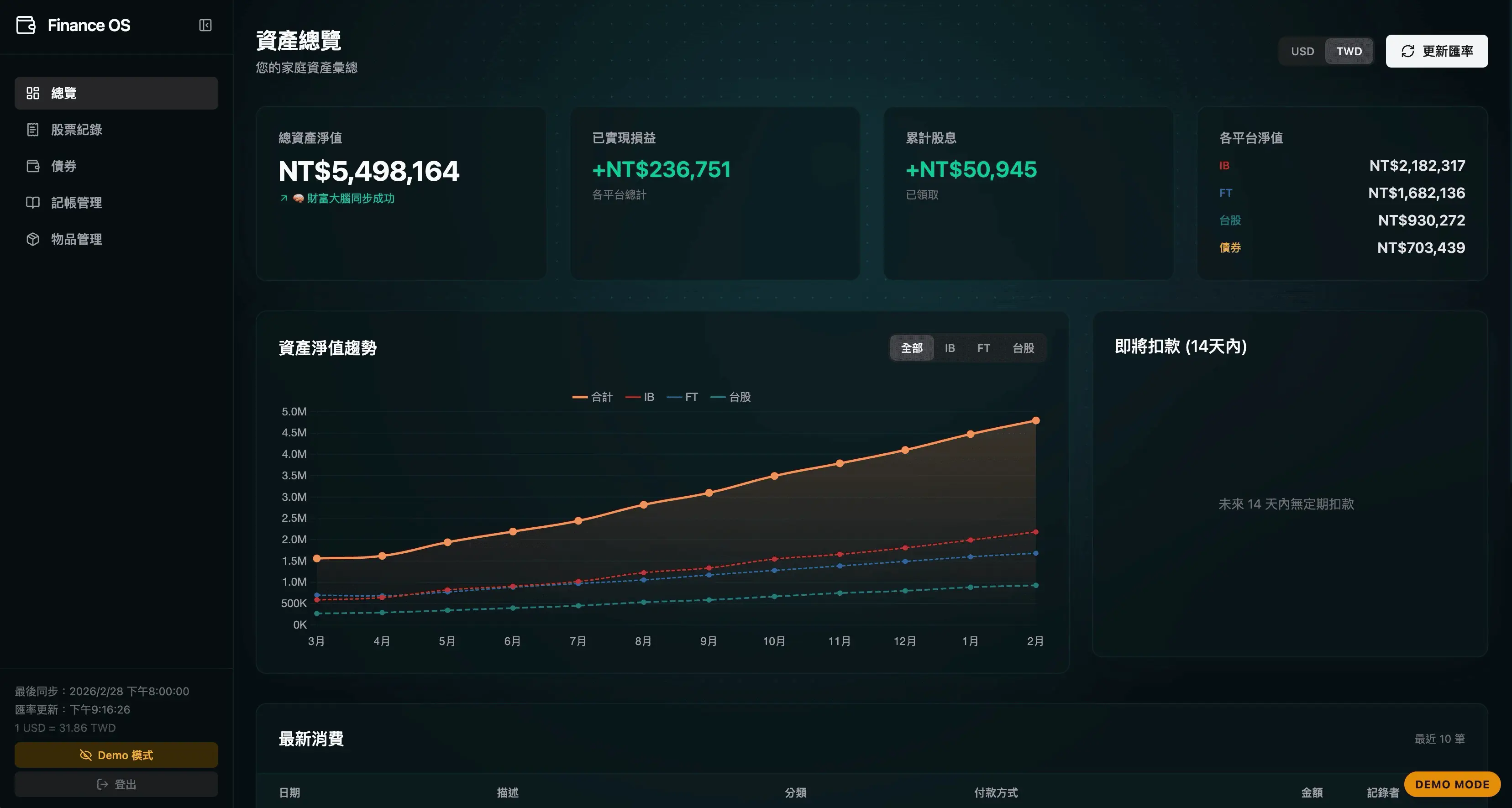Switch currency display to USD
1512x808 pixels.
click(x=1302, y=51)
